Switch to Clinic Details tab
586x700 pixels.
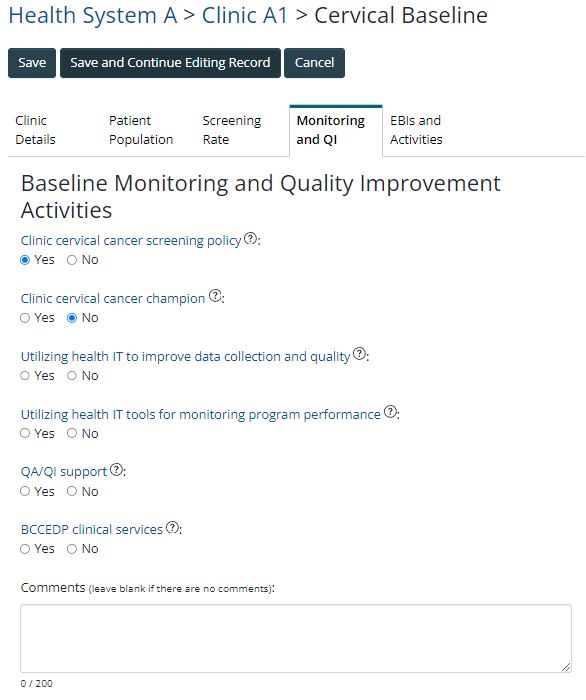point(35,130)
